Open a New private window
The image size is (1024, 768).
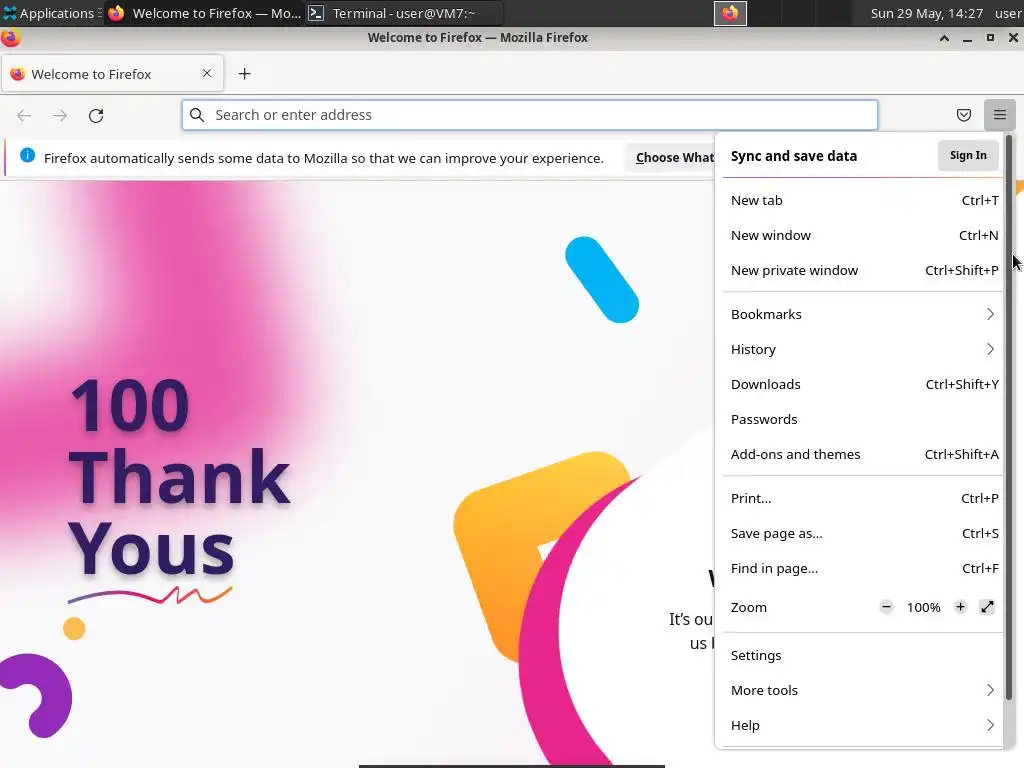tap(862, 270)
